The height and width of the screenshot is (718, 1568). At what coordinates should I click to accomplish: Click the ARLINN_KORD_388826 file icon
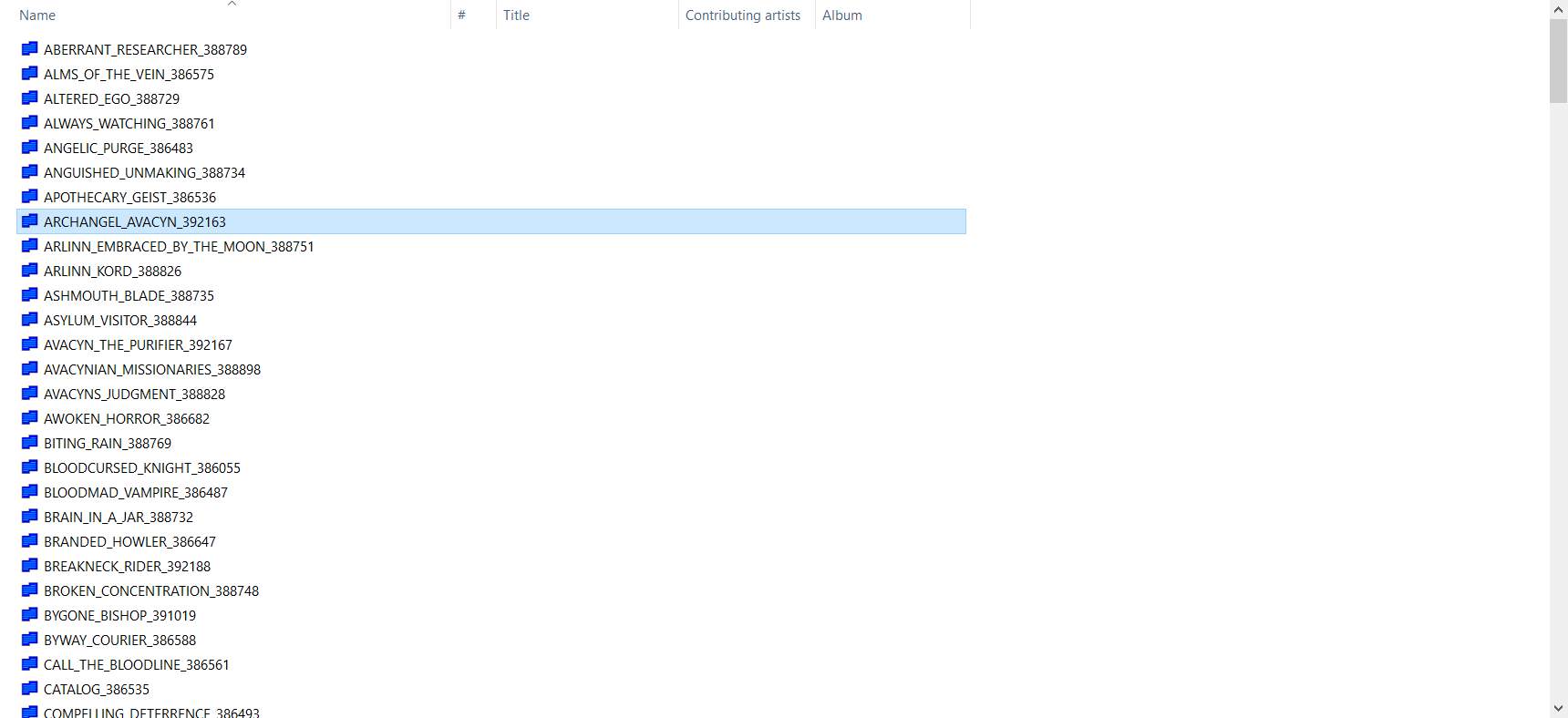[x=29, y=271]
